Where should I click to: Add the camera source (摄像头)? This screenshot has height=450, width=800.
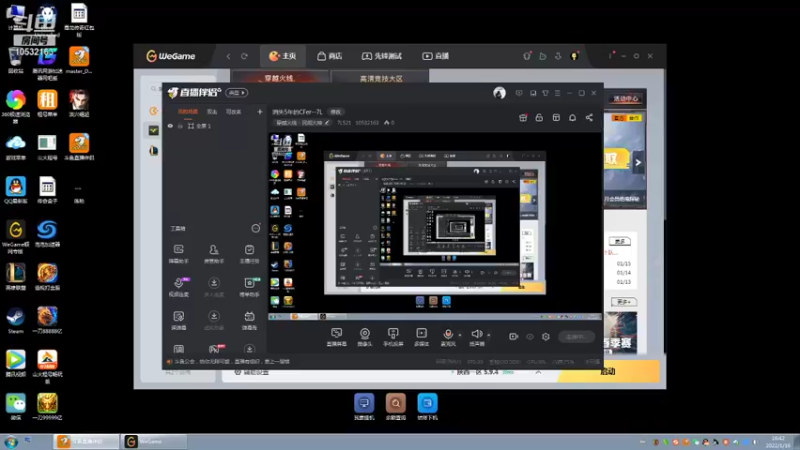[x=364, y=337]
